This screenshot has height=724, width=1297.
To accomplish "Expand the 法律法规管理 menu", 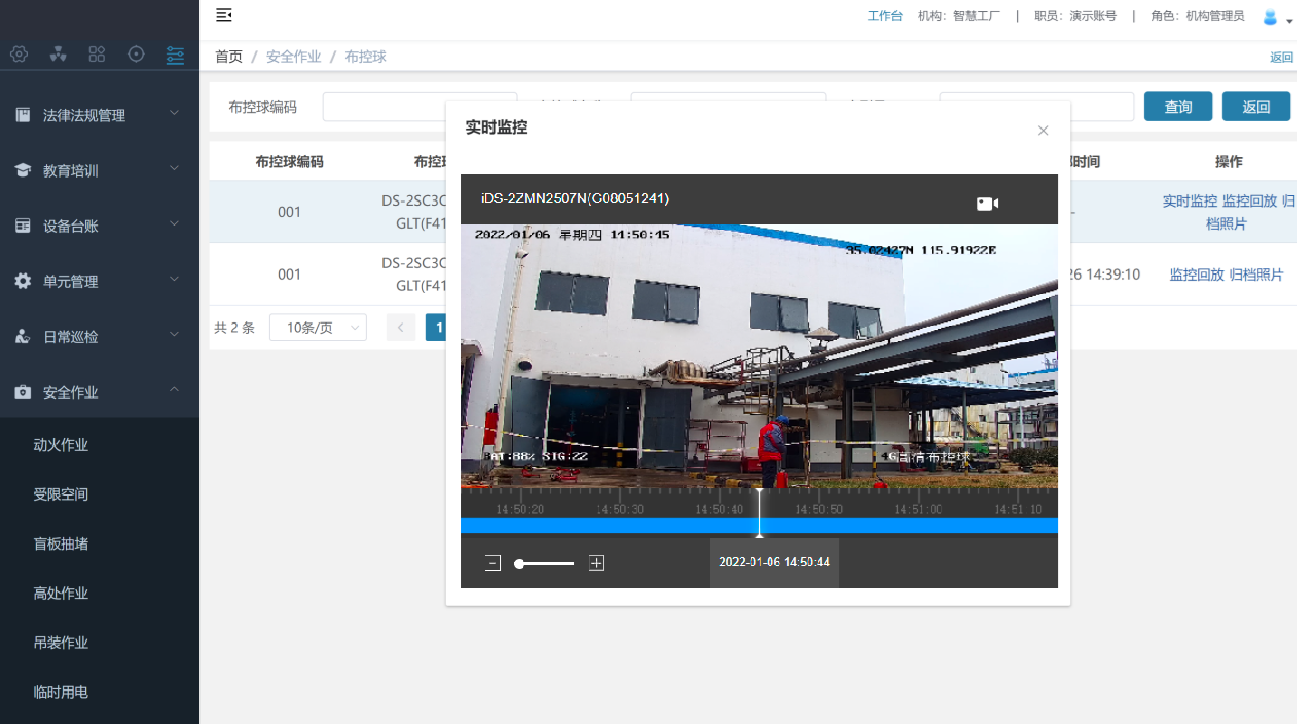I will point(99,115).
